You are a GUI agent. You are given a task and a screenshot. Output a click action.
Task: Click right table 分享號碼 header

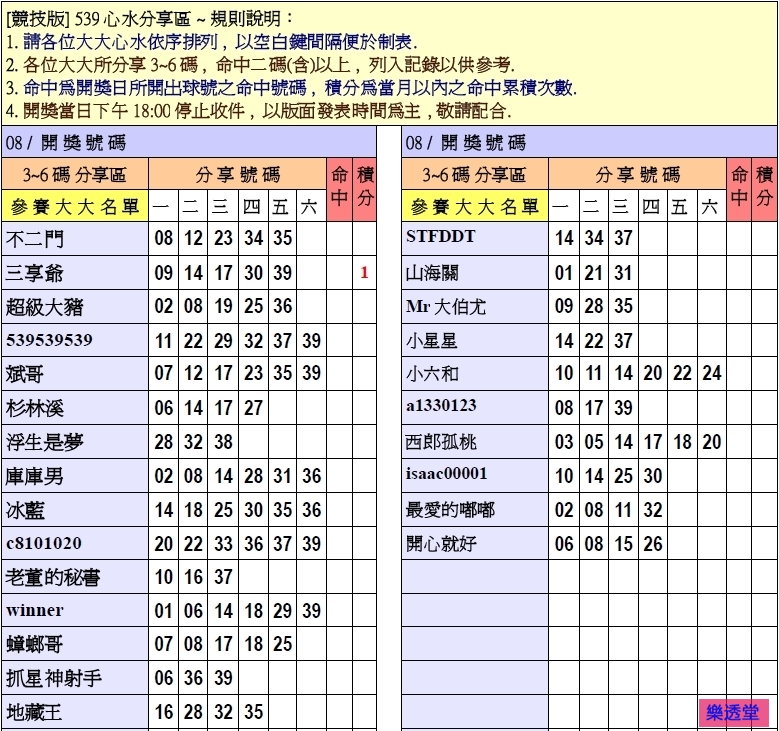tap(637, 174)
